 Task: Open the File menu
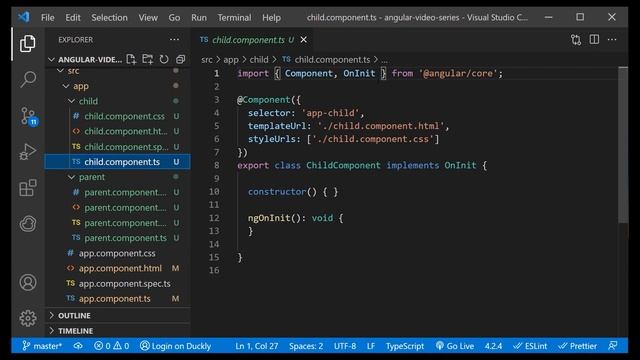point(47,18)
